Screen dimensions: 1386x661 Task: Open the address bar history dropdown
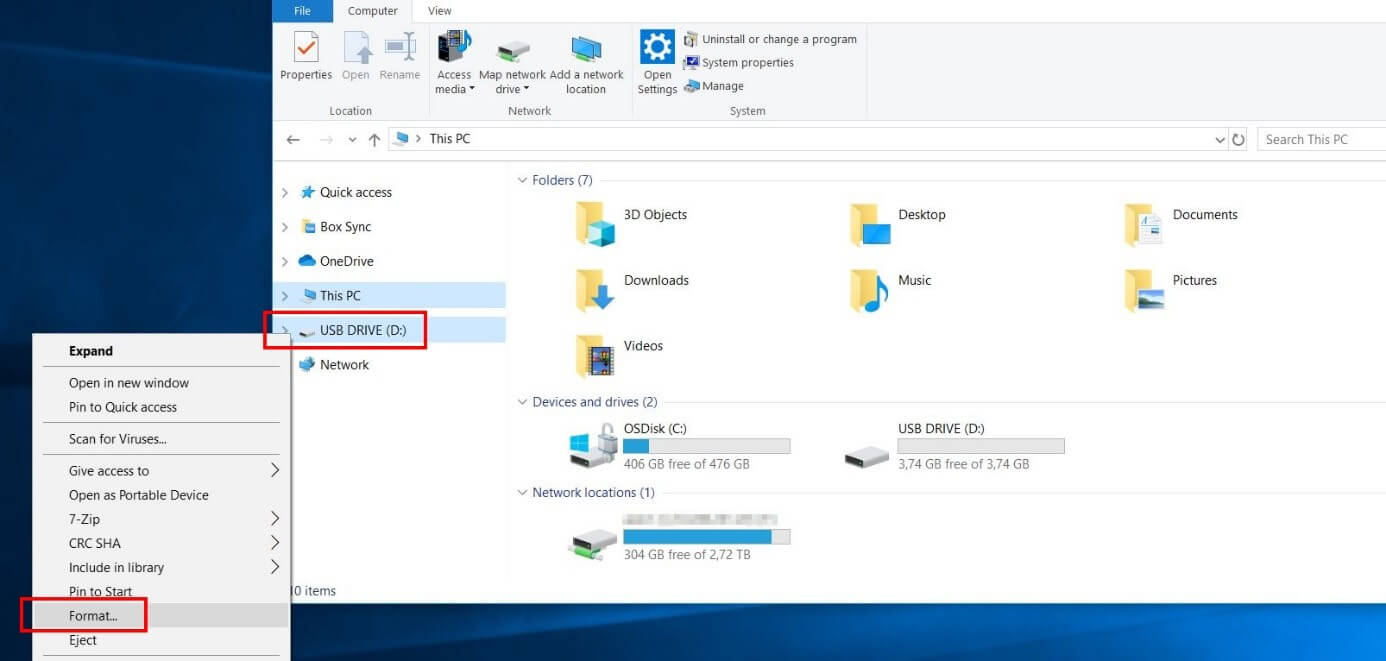tap(1219, 140)
